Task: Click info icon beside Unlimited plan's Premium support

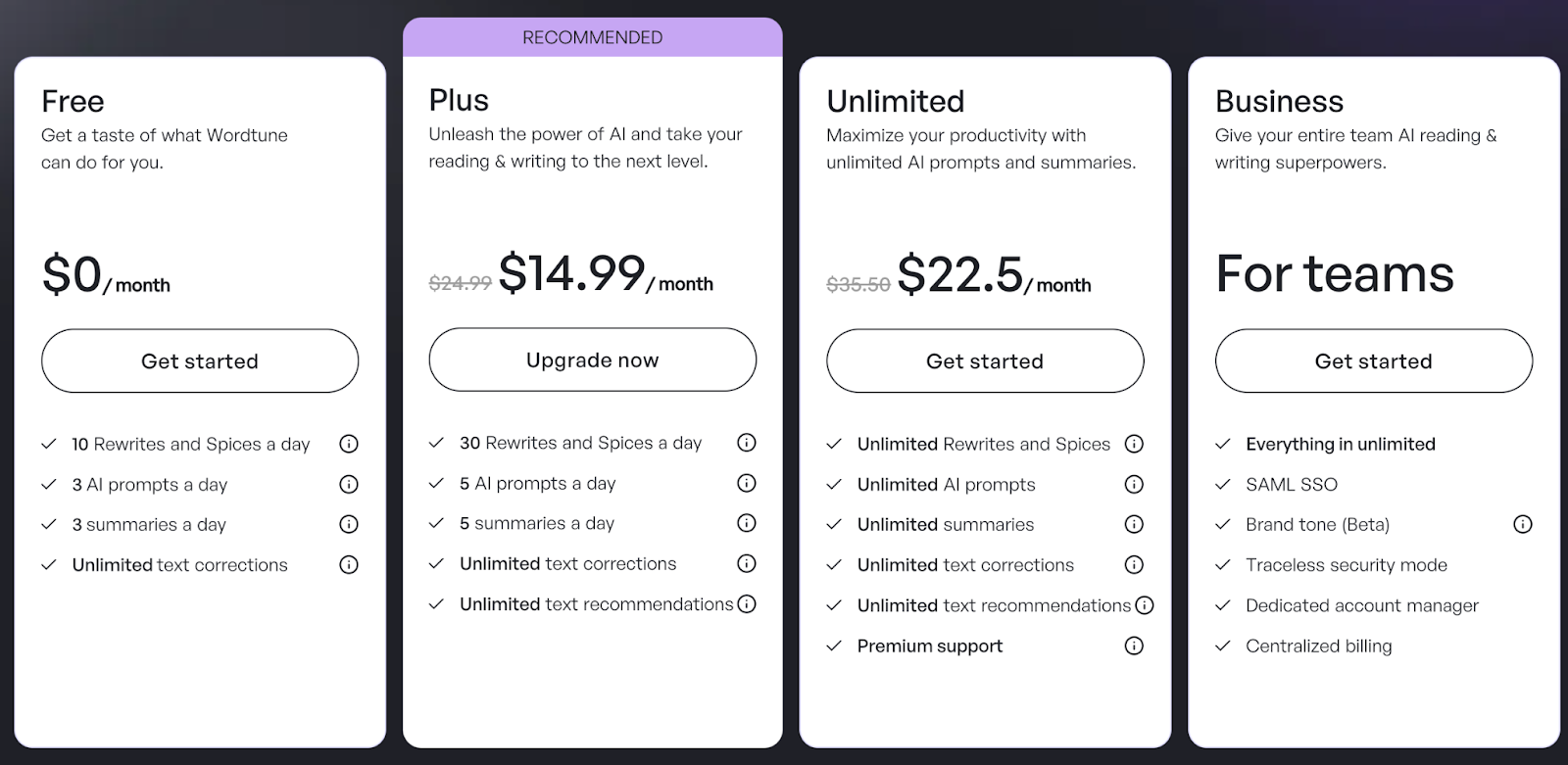Action: tap(1134, 645)
